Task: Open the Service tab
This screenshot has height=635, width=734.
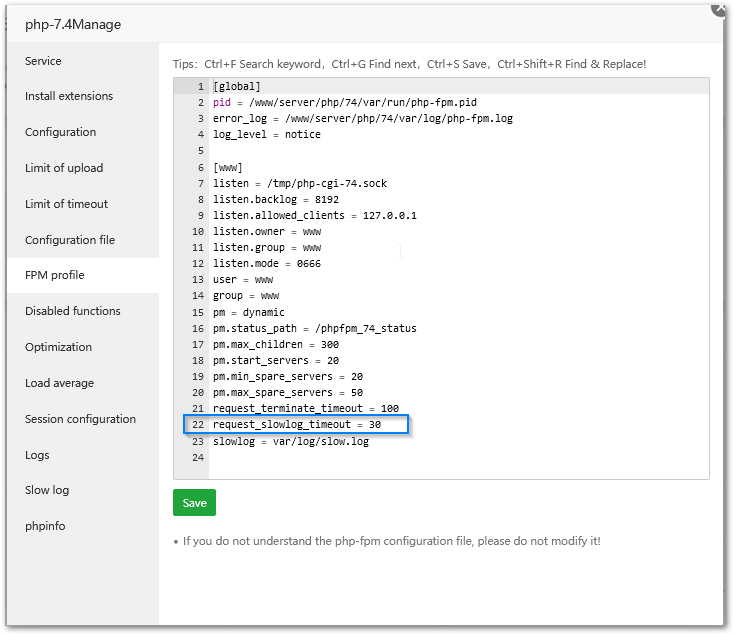Action: pyautogui.click(x=43, y=61)
